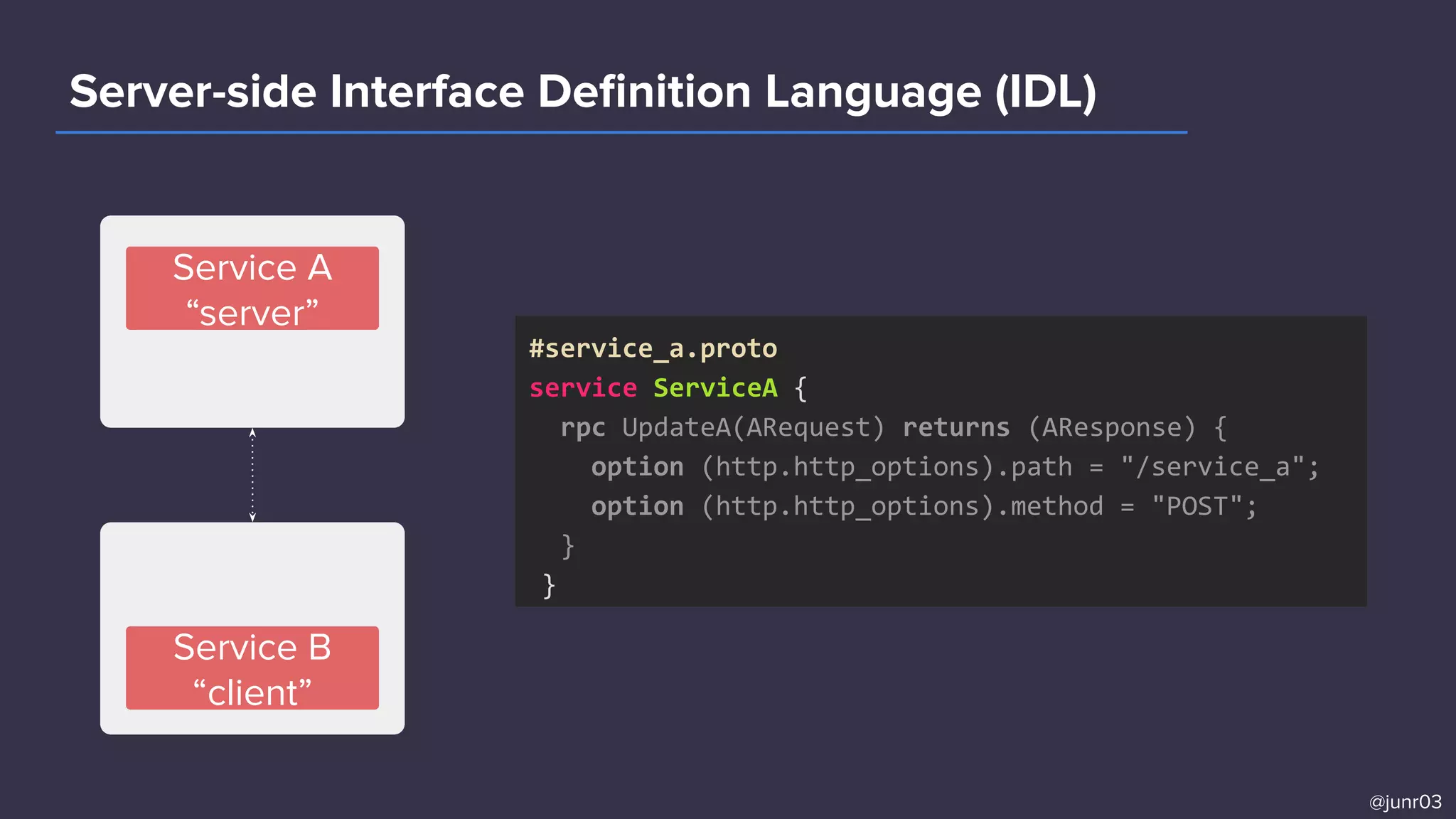Image resolution: width=1456 pixels, height=819 pixels.
Task: Click the "returns" keyword in the code
Action: coord(955,427)
